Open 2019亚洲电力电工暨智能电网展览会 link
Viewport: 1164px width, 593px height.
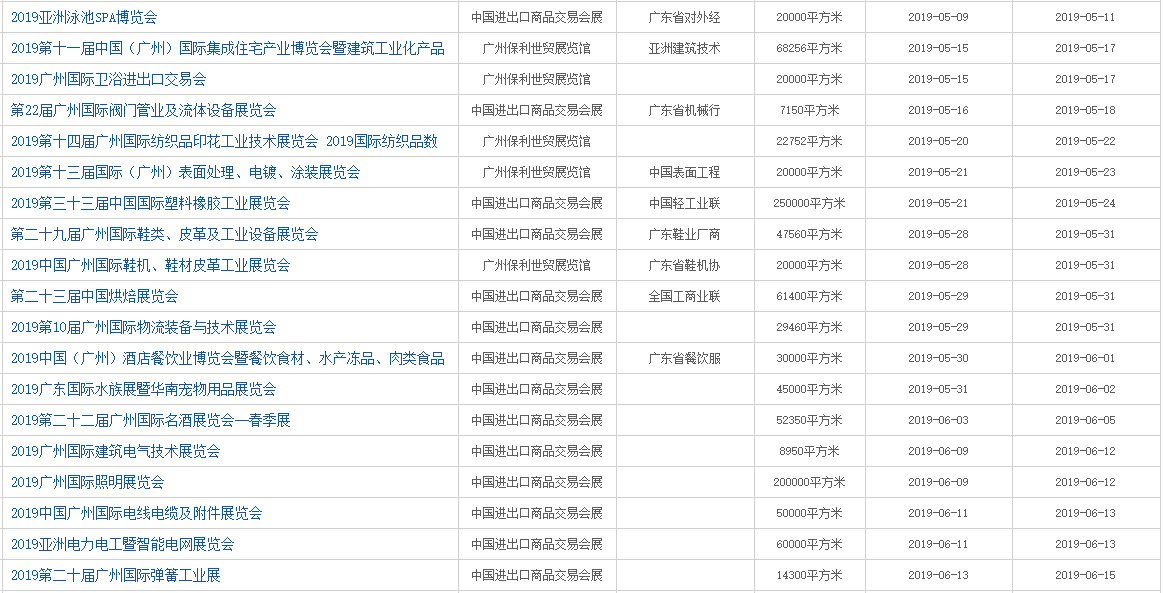[x=122, y=545]
